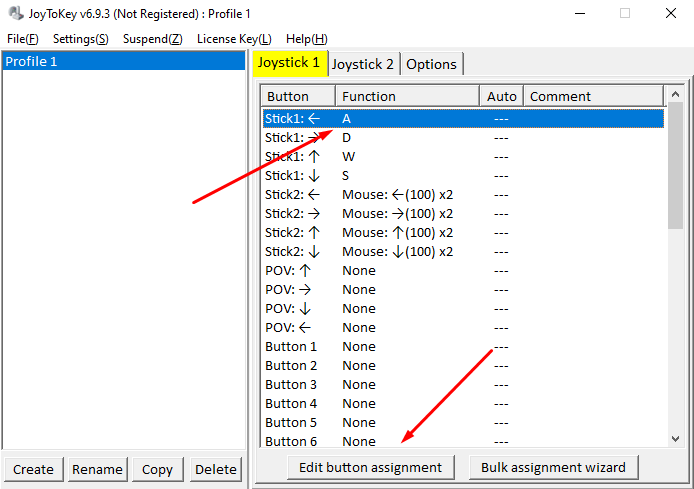Viewport: 694px width, 489px height.
Task: Select the Stick2 down mouse row
Action: coord(463,252)
